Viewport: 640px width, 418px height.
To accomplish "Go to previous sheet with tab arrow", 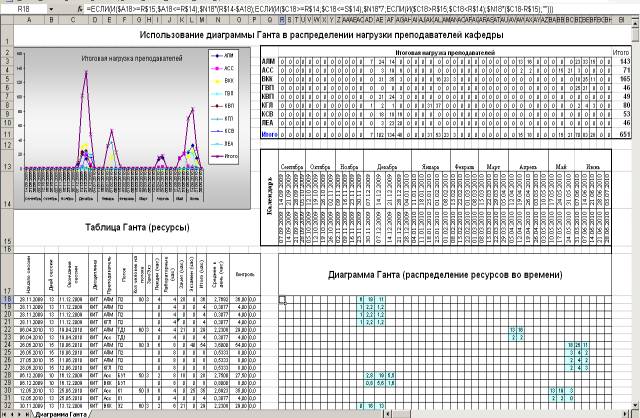I will (12, 414).
